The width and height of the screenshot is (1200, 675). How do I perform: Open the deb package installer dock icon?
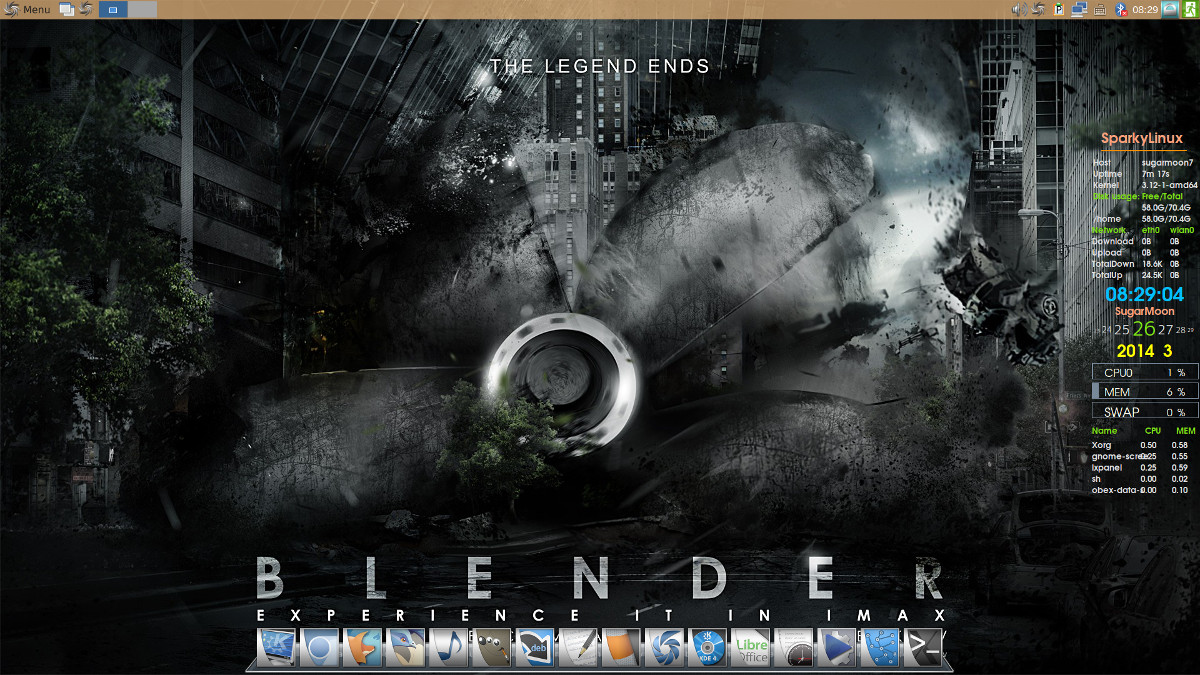pyautogui.click(x=534, y=649)
